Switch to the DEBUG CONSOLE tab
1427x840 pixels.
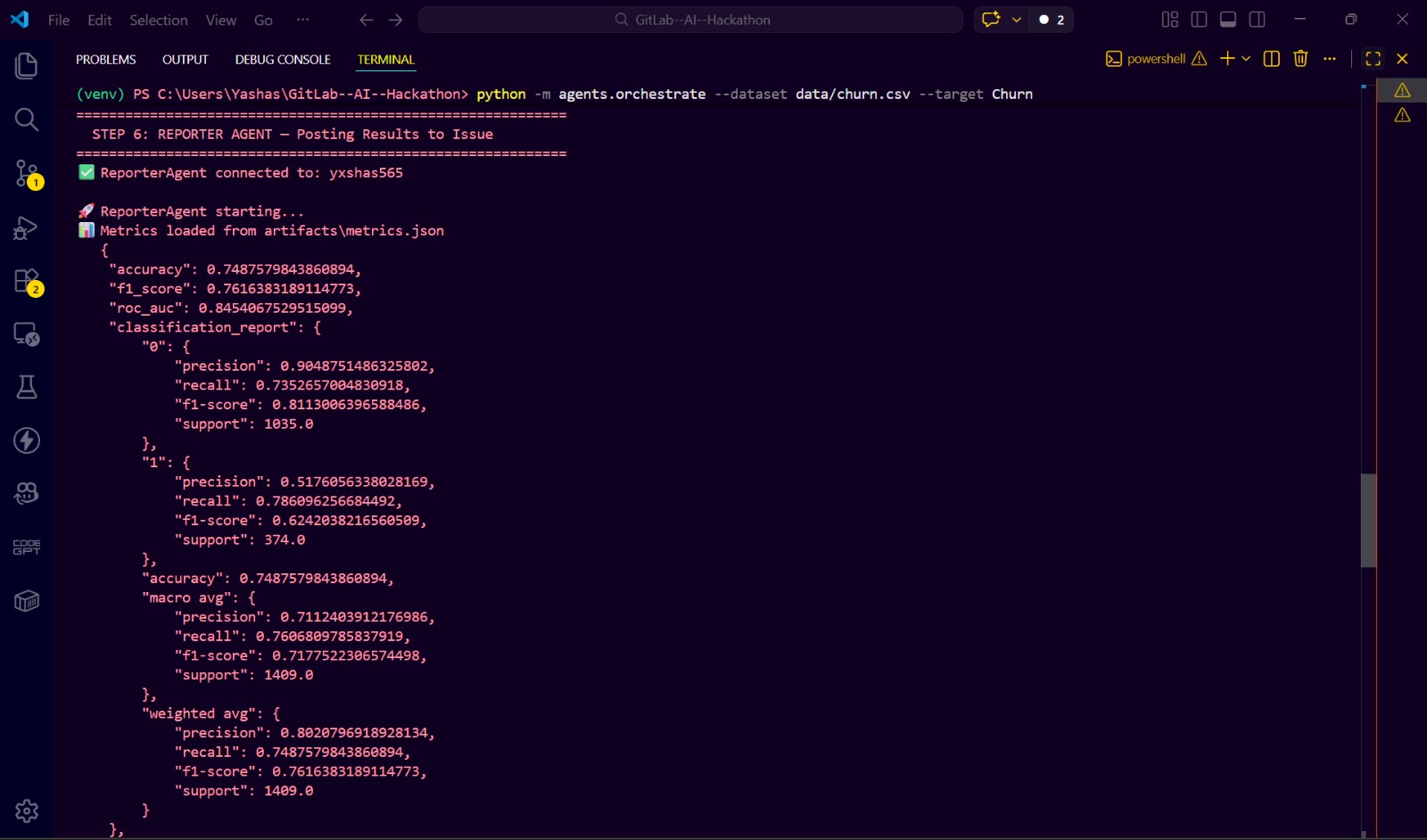tap(283, 60)
